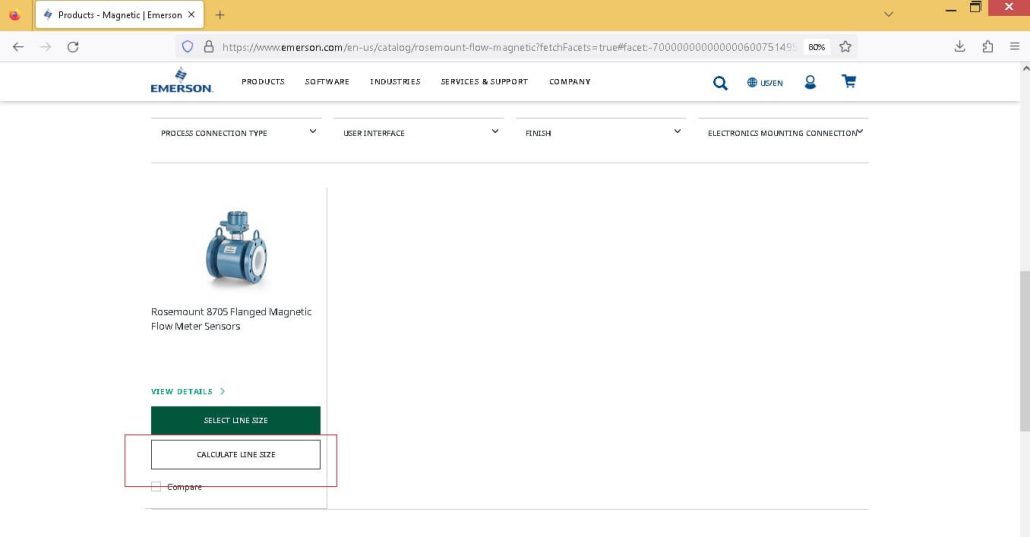
Task: Click the 80% zoom level indicator
Action: tap(817, 47)
